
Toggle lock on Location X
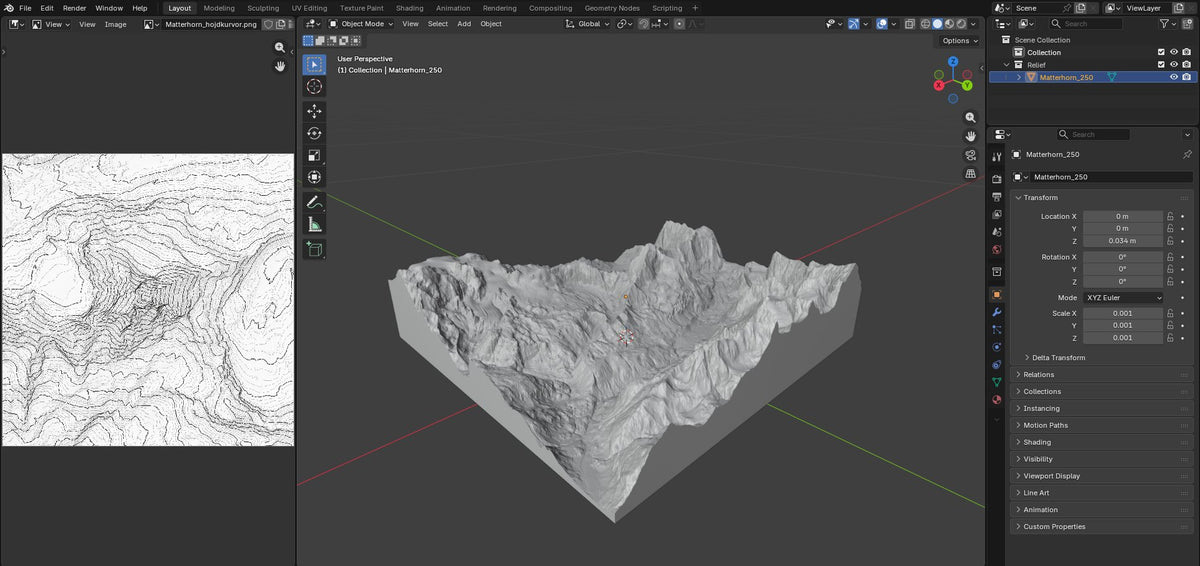click(x=1170, y=216)
